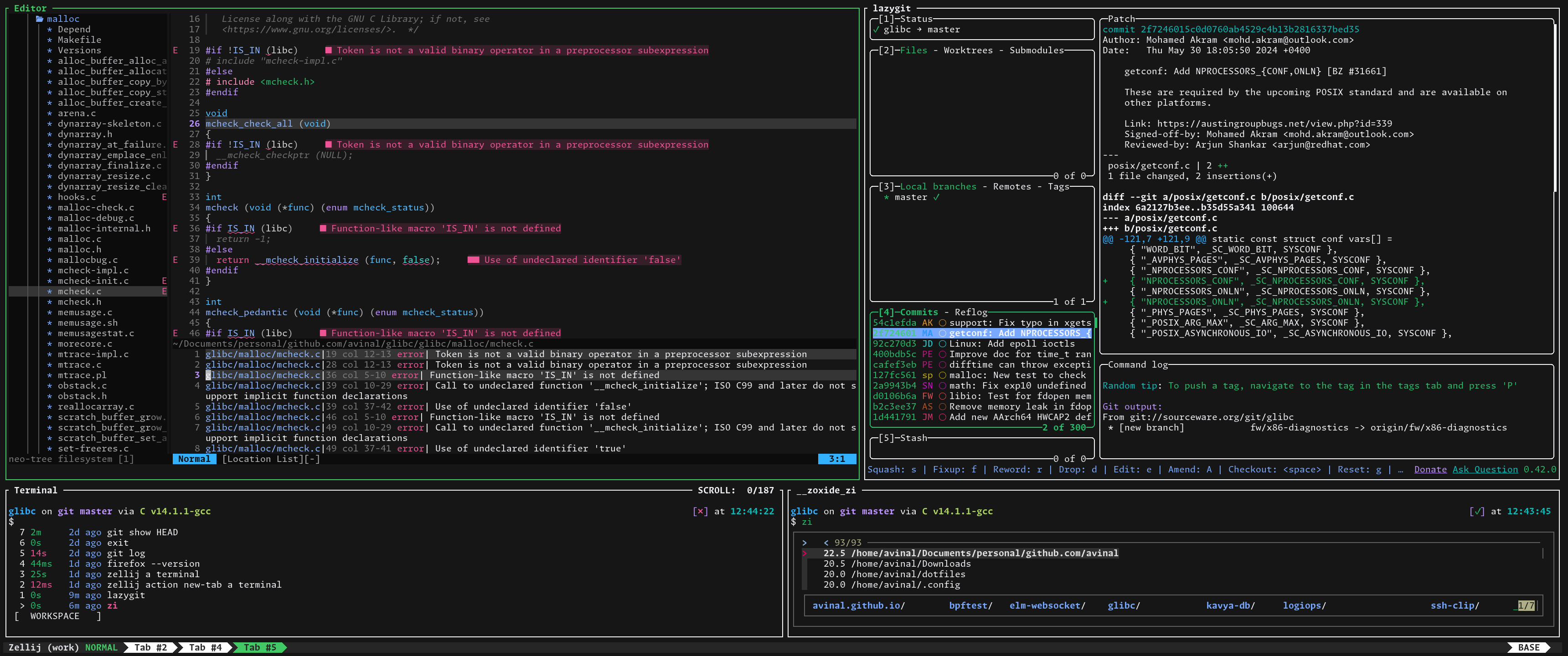Click the Stash panel in lazygit
This screenshot has height=656, width=1568.
tap(982, 448)
